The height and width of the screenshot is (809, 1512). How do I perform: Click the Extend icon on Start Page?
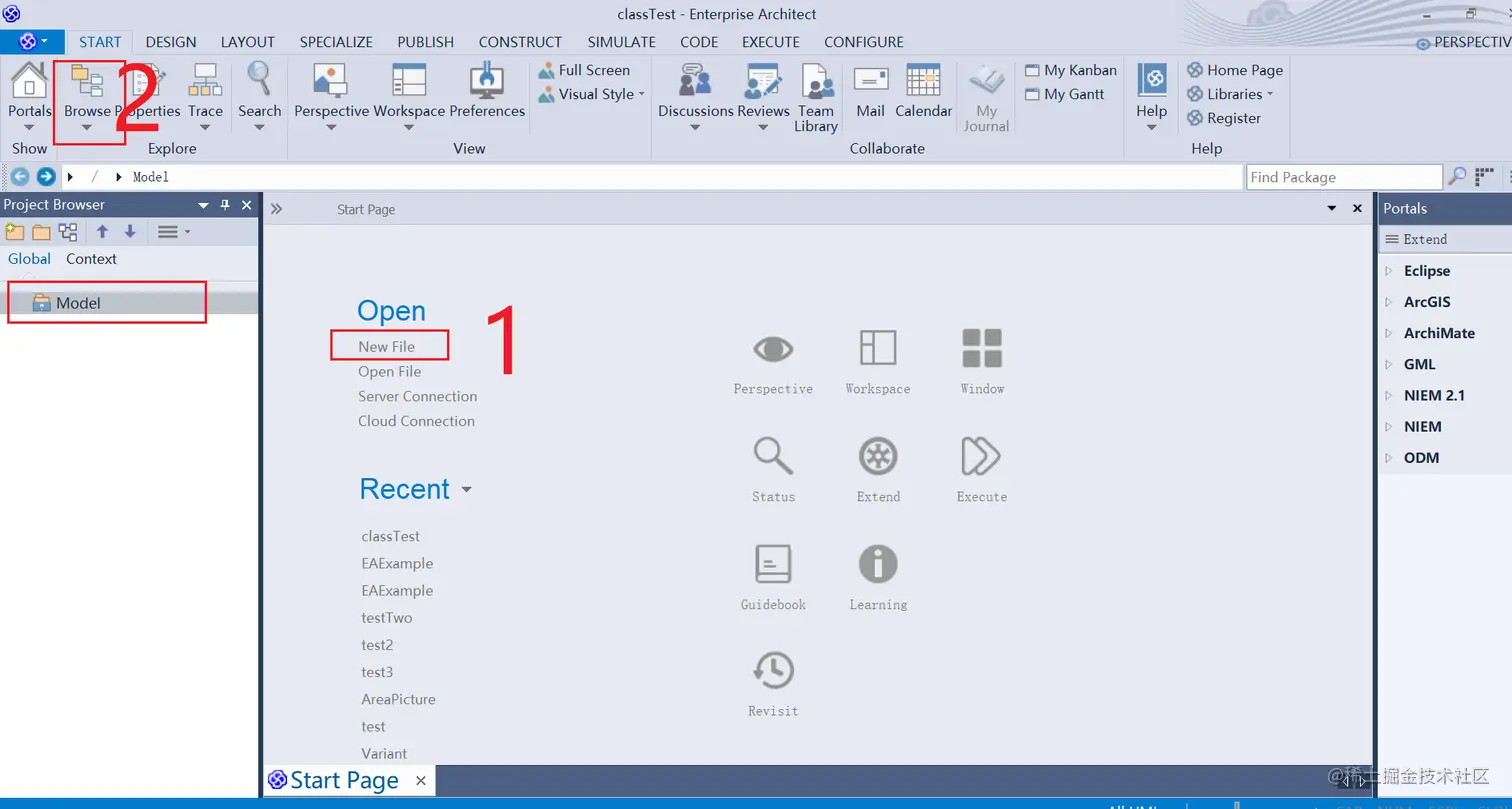pos(878,456)
